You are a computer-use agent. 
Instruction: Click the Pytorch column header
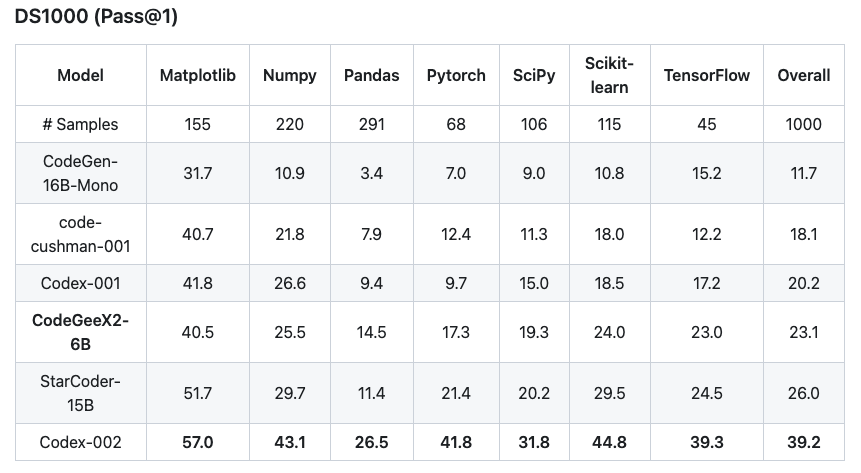(456, 75)
